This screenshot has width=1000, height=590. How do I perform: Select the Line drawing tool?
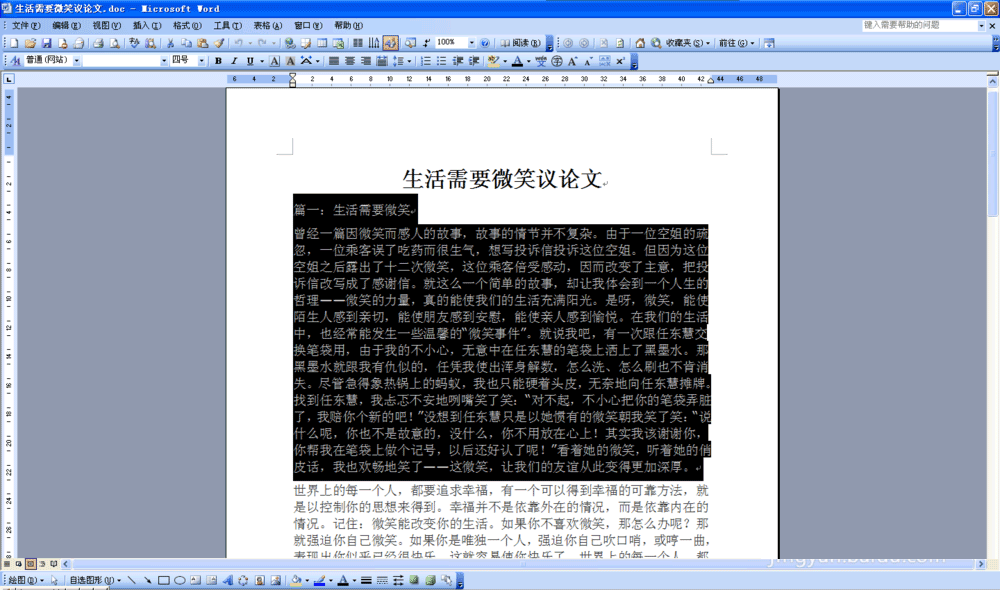click(x=131, y=580)
